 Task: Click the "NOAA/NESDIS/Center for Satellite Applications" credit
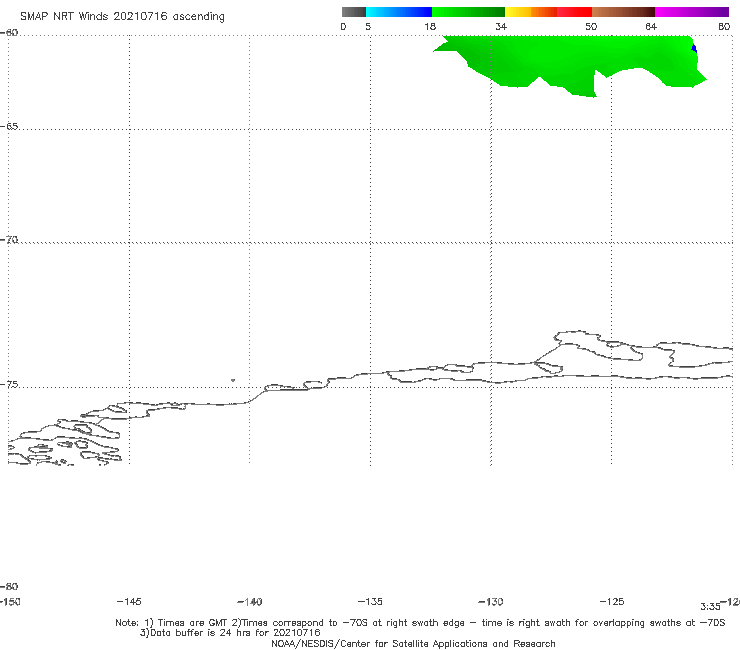413,644
